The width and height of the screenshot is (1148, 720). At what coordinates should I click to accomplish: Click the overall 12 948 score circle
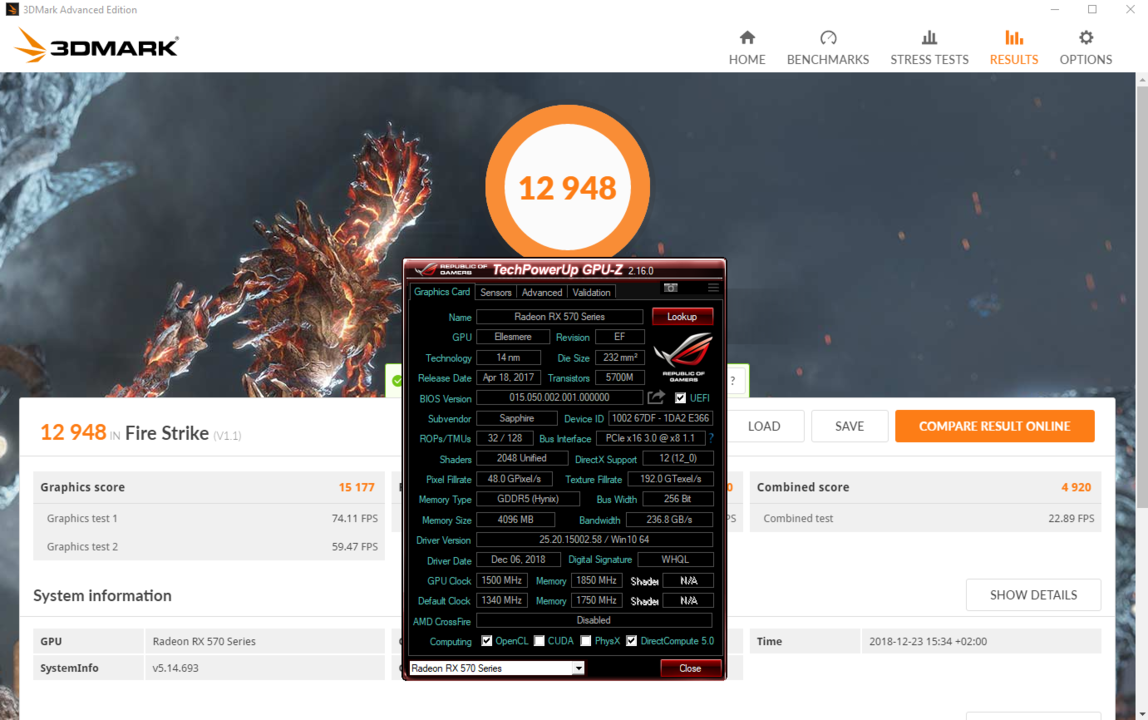click(x=567, y=188)
